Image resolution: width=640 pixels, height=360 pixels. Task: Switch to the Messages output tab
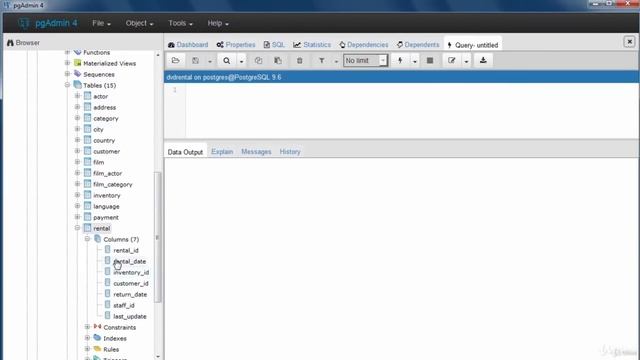click(256, 151)
